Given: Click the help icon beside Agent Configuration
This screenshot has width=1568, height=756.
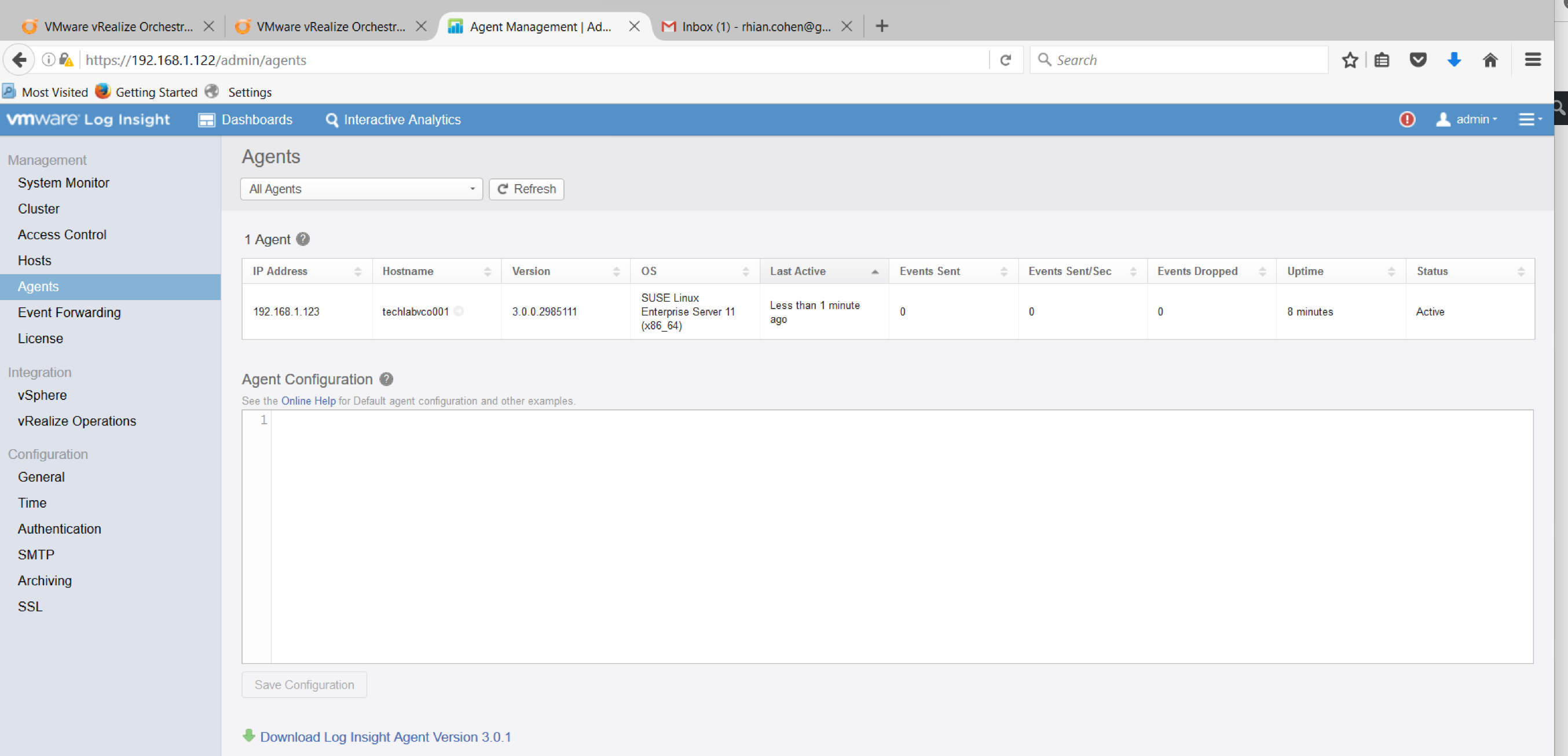Looking at the screenshot, I should tap(386, 379).
